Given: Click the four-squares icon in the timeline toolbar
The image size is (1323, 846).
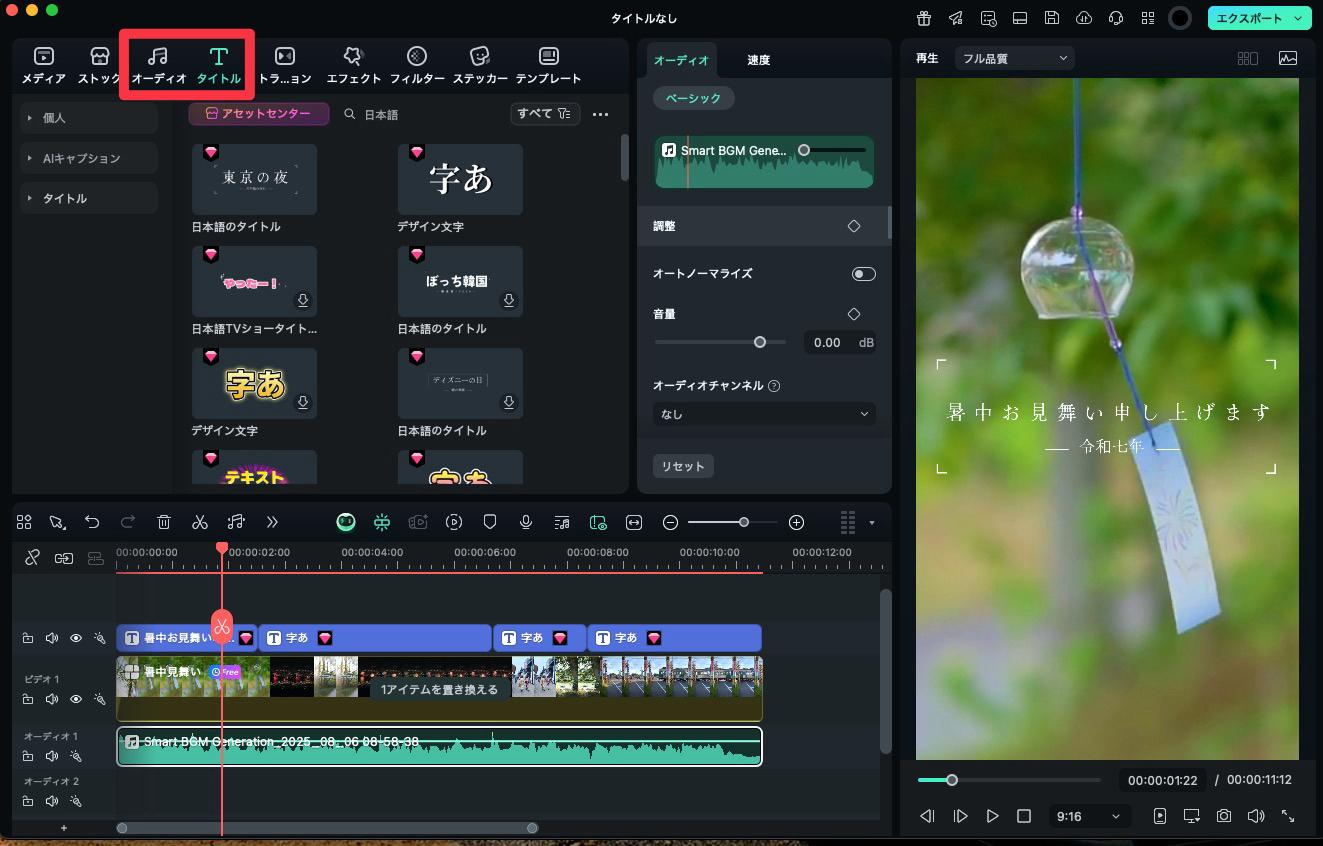Looking at the screenshot, I should click(24, 522).
